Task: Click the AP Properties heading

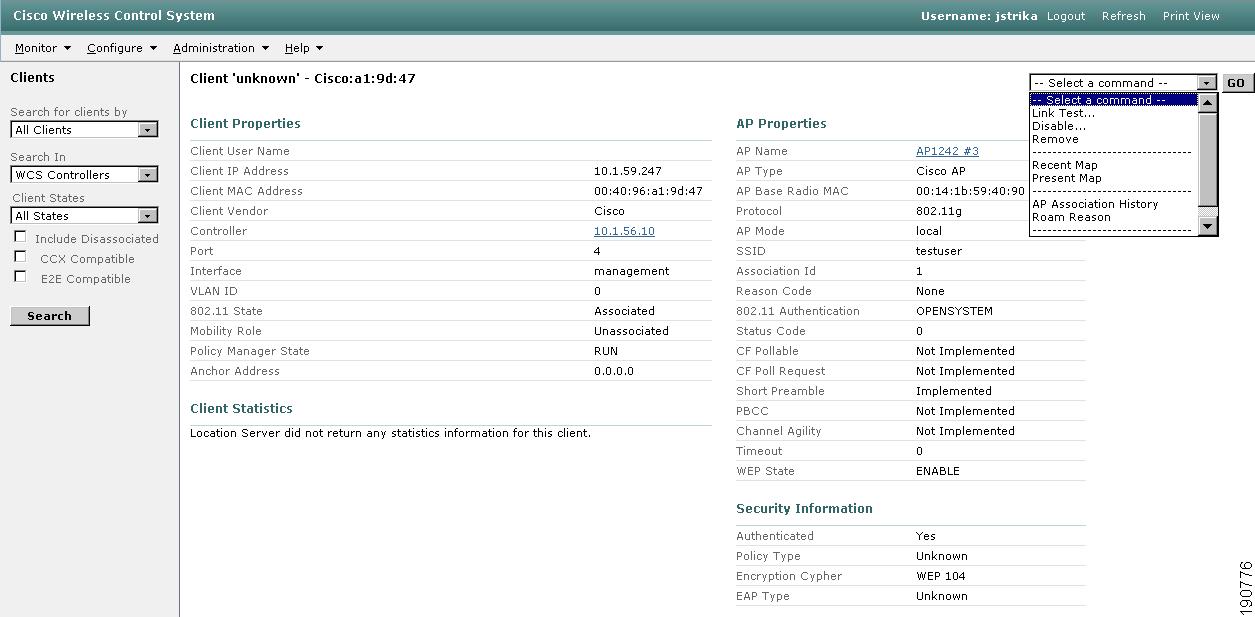Action: tap(781, 124)
